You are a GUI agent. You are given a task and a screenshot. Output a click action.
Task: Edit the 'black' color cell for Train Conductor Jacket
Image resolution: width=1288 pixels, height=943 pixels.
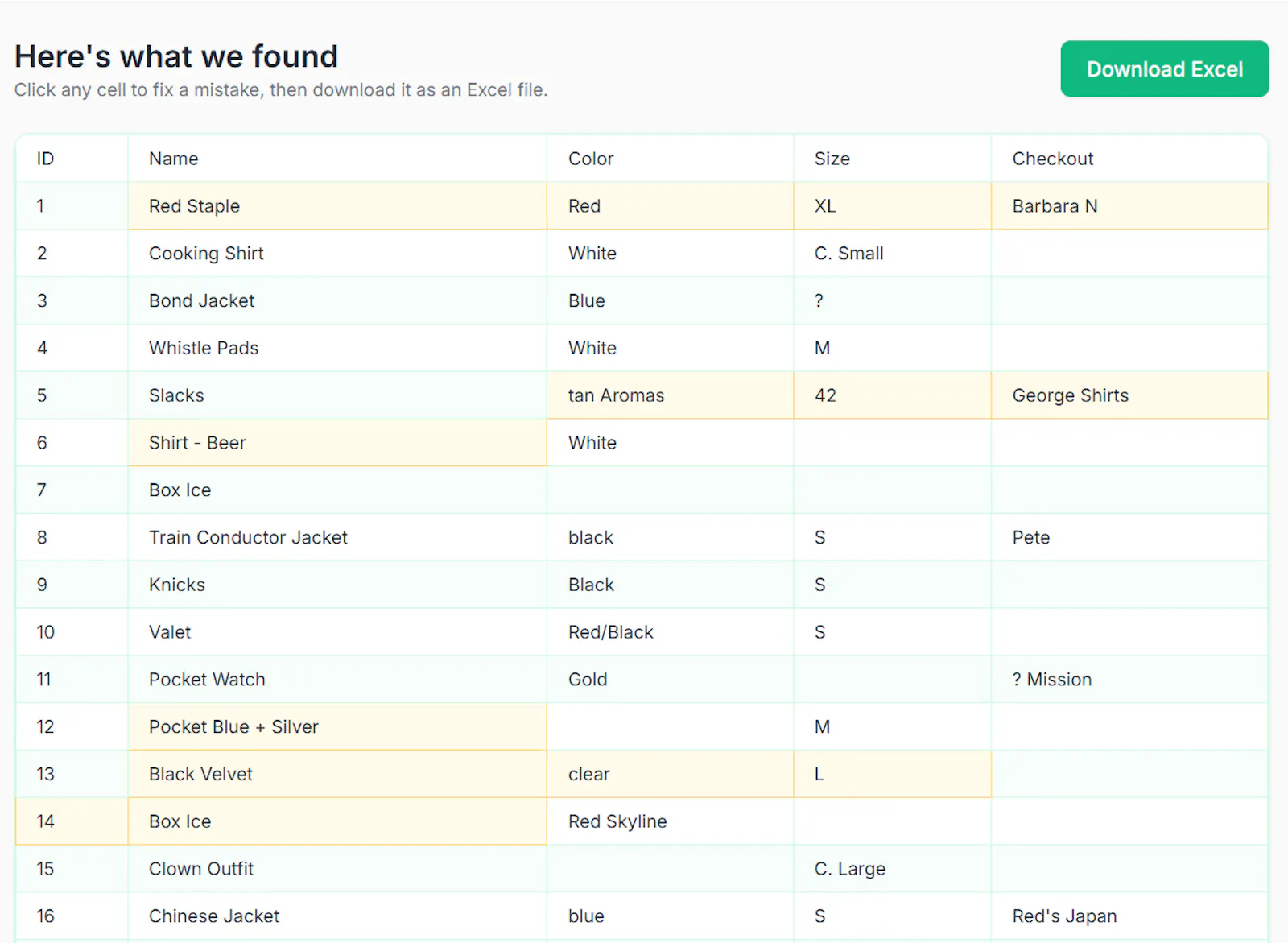coord(670,538)
